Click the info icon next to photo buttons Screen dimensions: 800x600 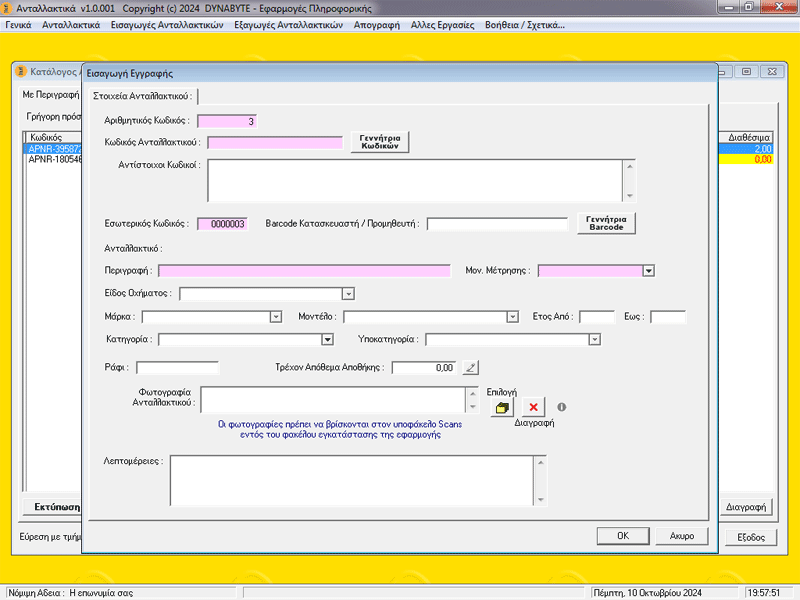pyautogui.click(x=562, y=407)
